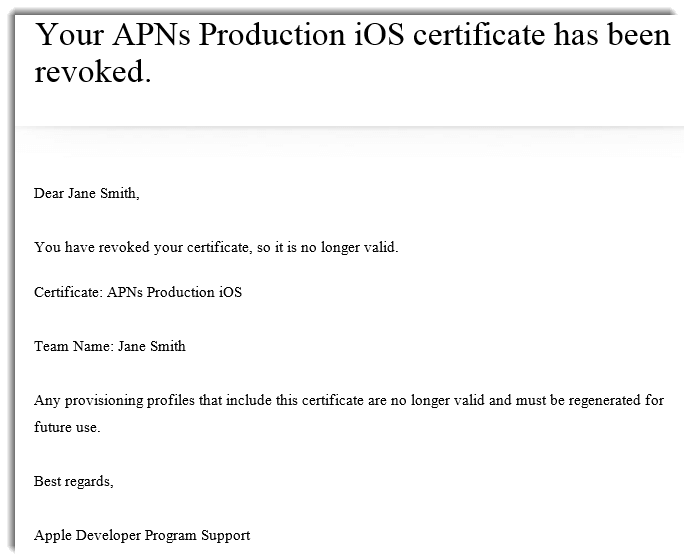684x560 pixels.
Task: Click "revoked." on the heading's second line
Action: click(x=93, y=72)
